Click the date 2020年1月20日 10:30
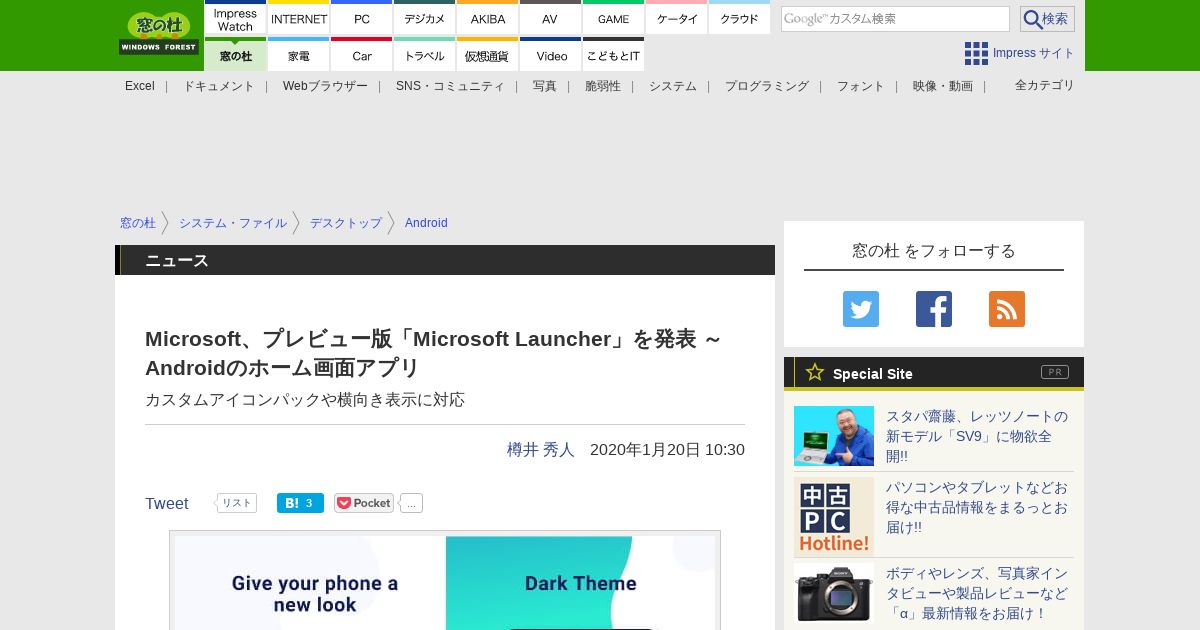The image size is (1200, 630). click(x=667, y=450)
